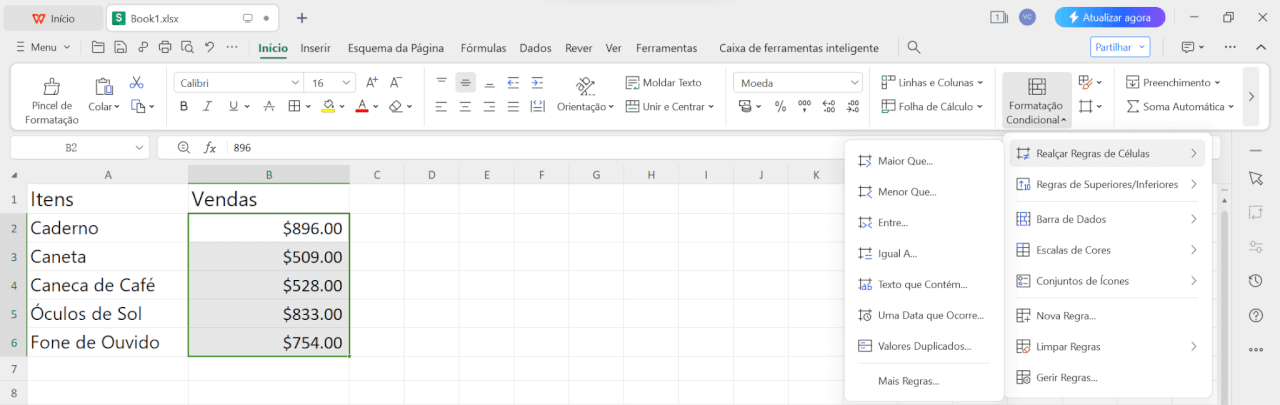Increase font size with A+ icon

point(372,82)
